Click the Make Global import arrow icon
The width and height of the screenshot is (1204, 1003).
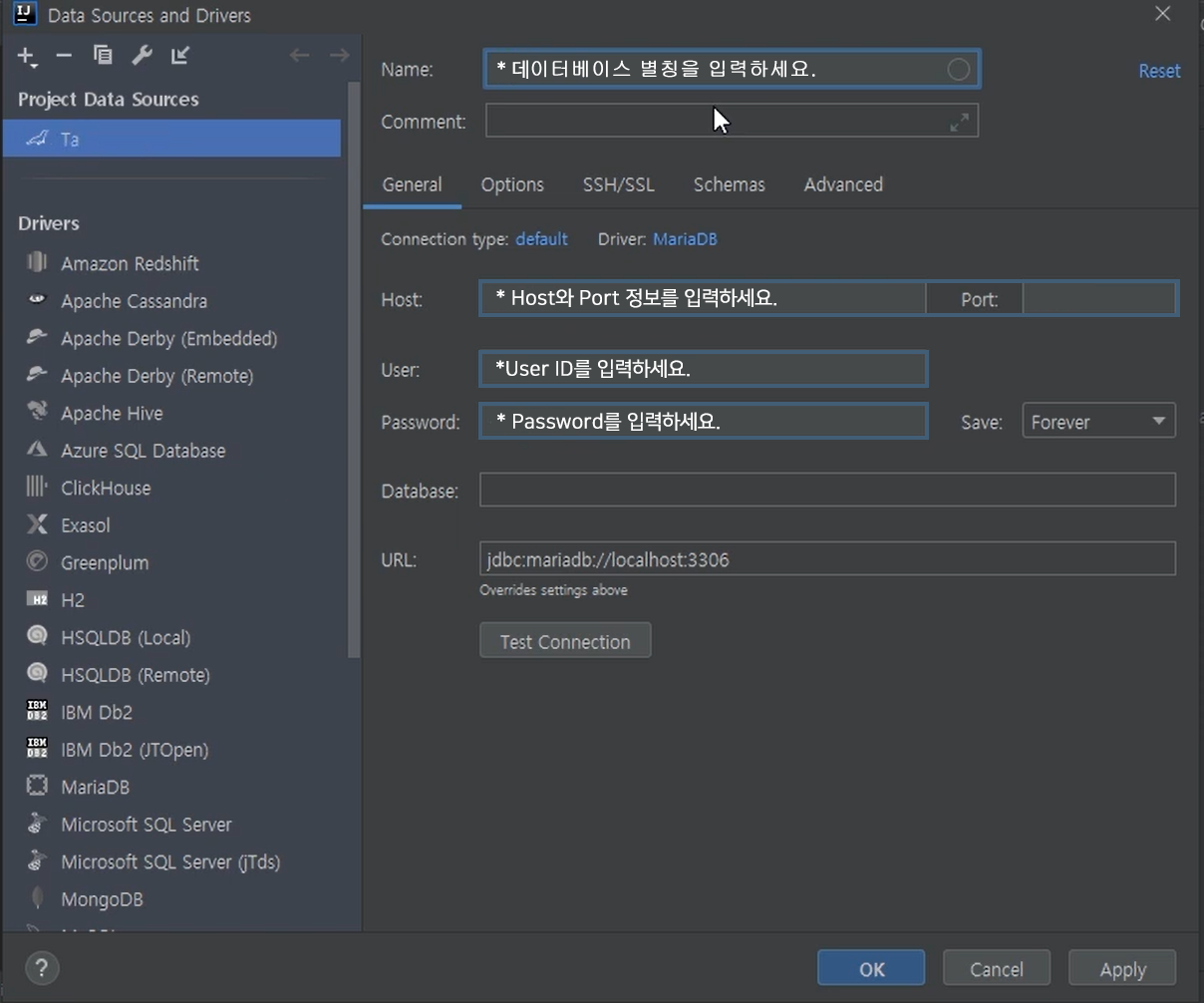[180, 56]
